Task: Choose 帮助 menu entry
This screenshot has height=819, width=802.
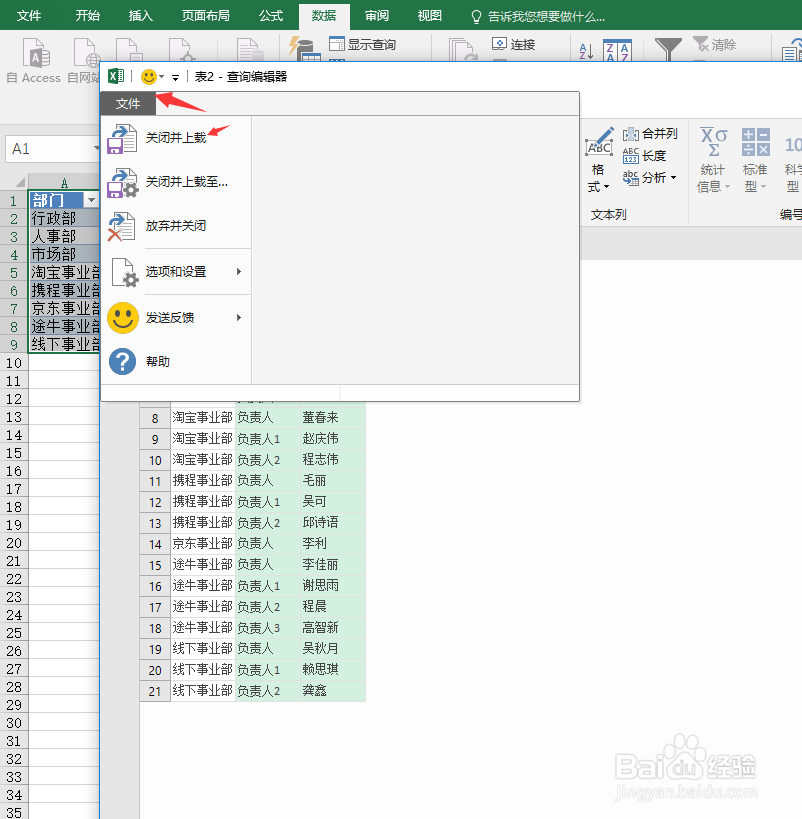Action: [x=158, y=361]
